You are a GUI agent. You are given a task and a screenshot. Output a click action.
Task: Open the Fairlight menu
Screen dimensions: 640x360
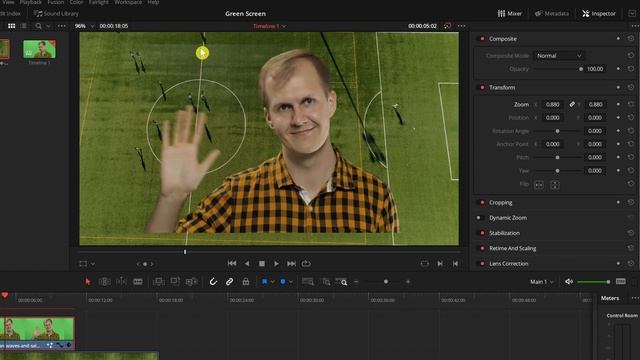[99, 2]
